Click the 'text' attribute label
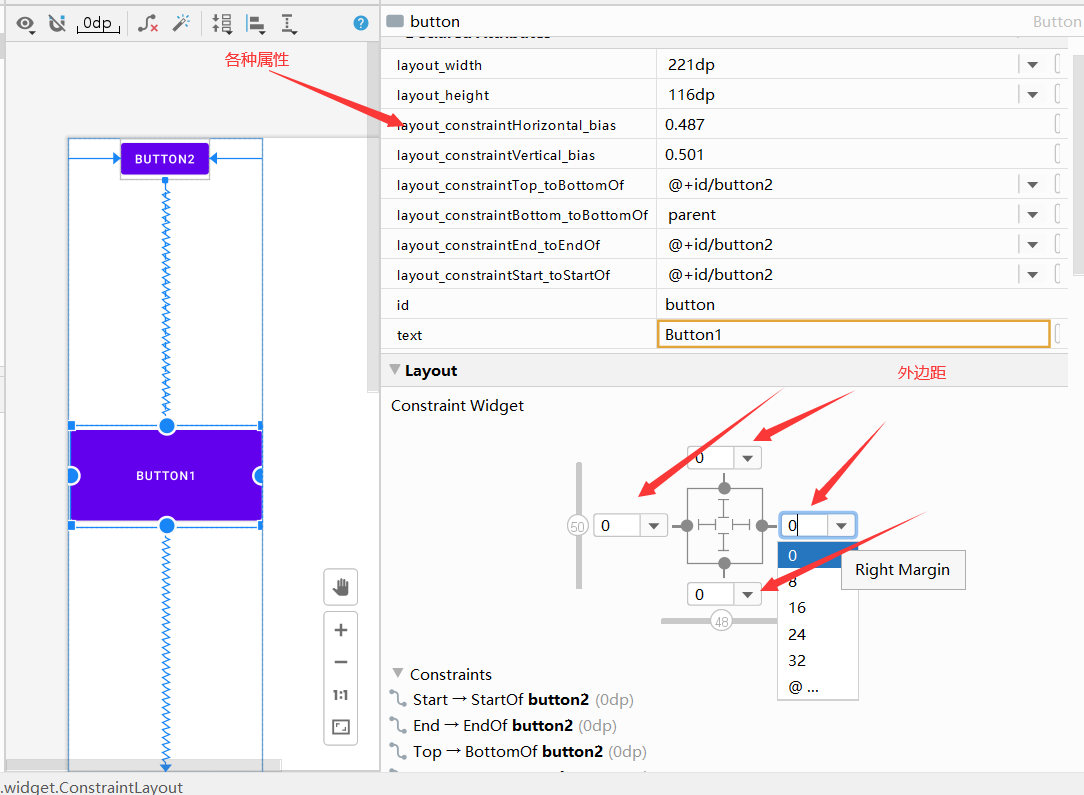Viewport: 1084px width, 795px height. [x=409, y=335]
